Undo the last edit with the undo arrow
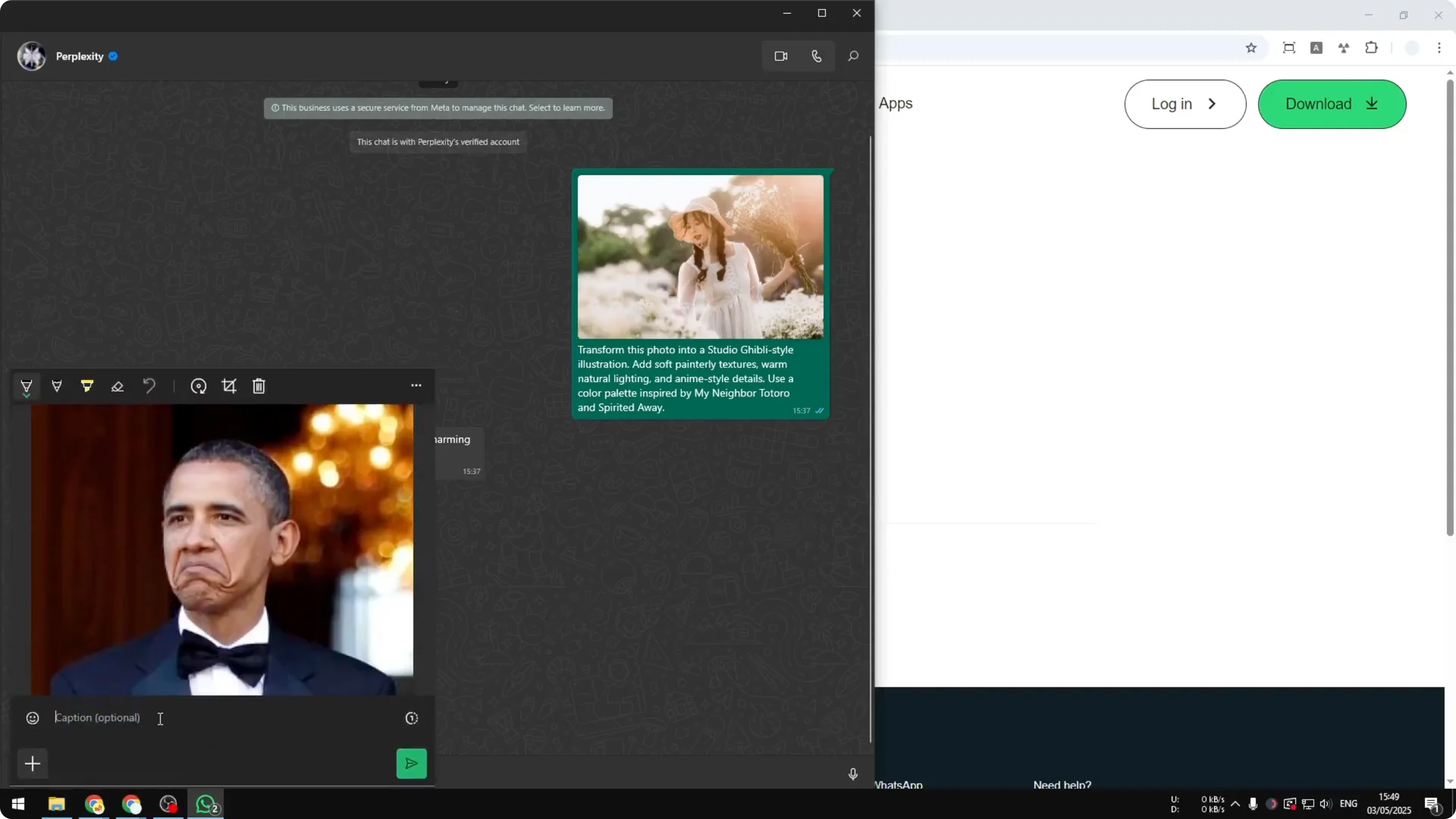Image resolution: width=1456 pixels, height=819 pixels. pos(149,386)
